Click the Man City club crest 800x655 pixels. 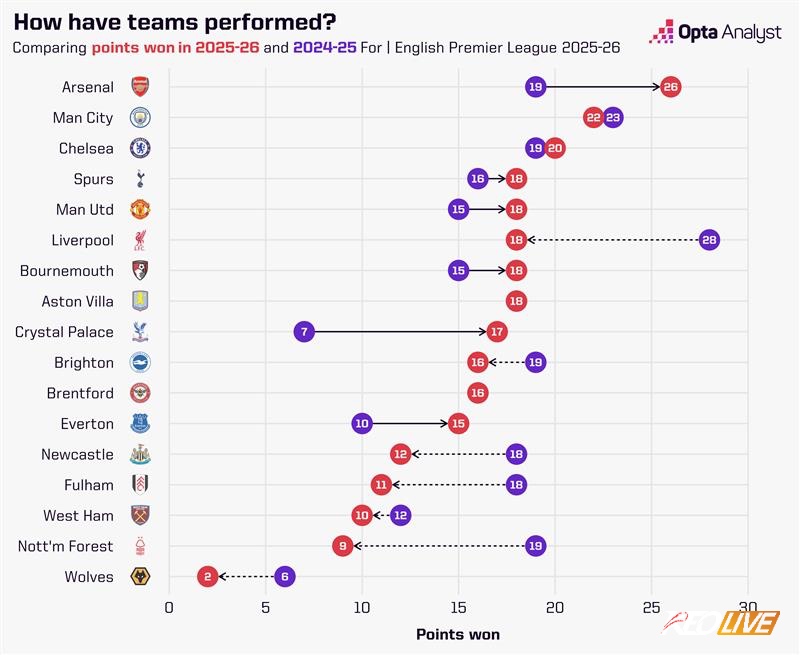[140, 118]
